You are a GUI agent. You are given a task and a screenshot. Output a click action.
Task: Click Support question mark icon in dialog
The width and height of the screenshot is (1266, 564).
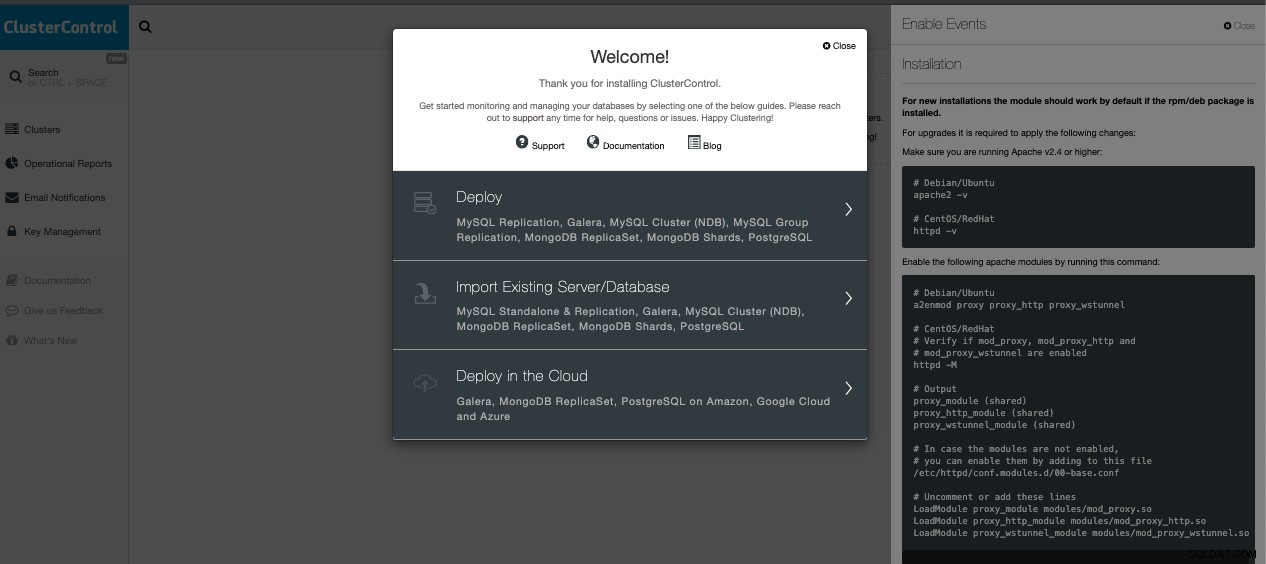pos(522,143)
